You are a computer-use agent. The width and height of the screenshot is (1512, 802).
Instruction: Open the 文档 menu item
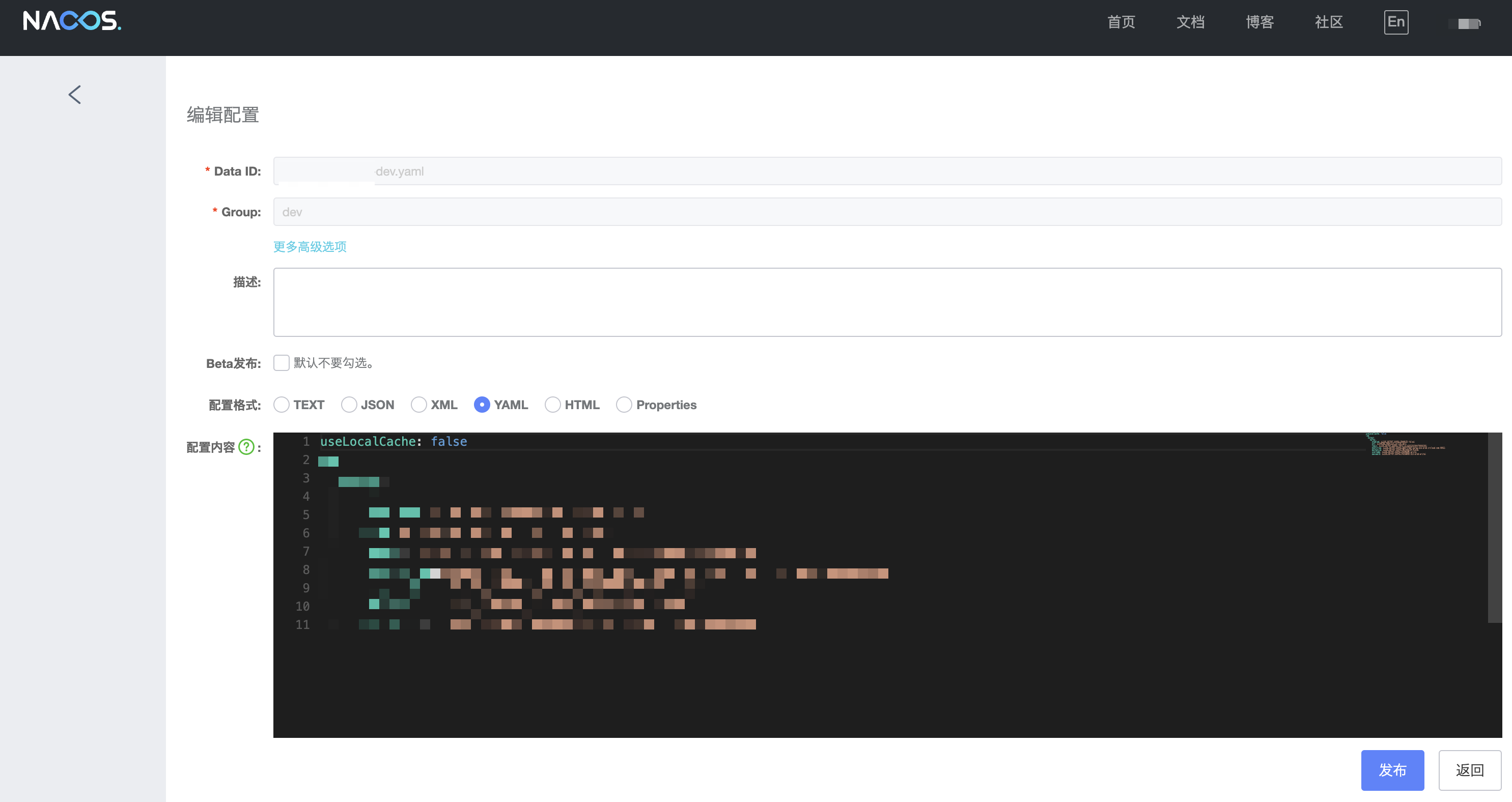tap(1190, 22)
